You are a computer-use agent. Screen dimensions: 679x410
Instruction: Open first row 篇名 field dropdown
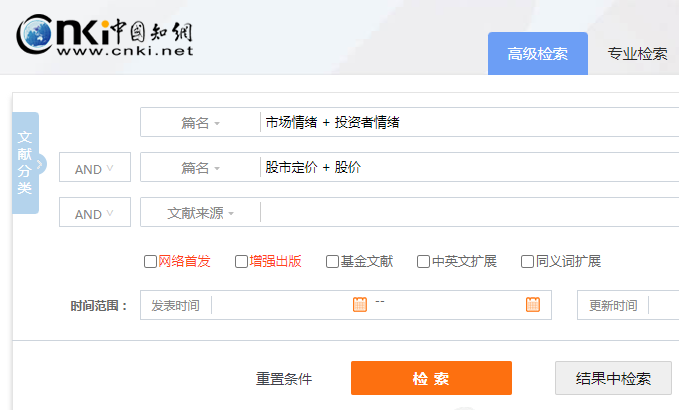(x=200, y=123)
